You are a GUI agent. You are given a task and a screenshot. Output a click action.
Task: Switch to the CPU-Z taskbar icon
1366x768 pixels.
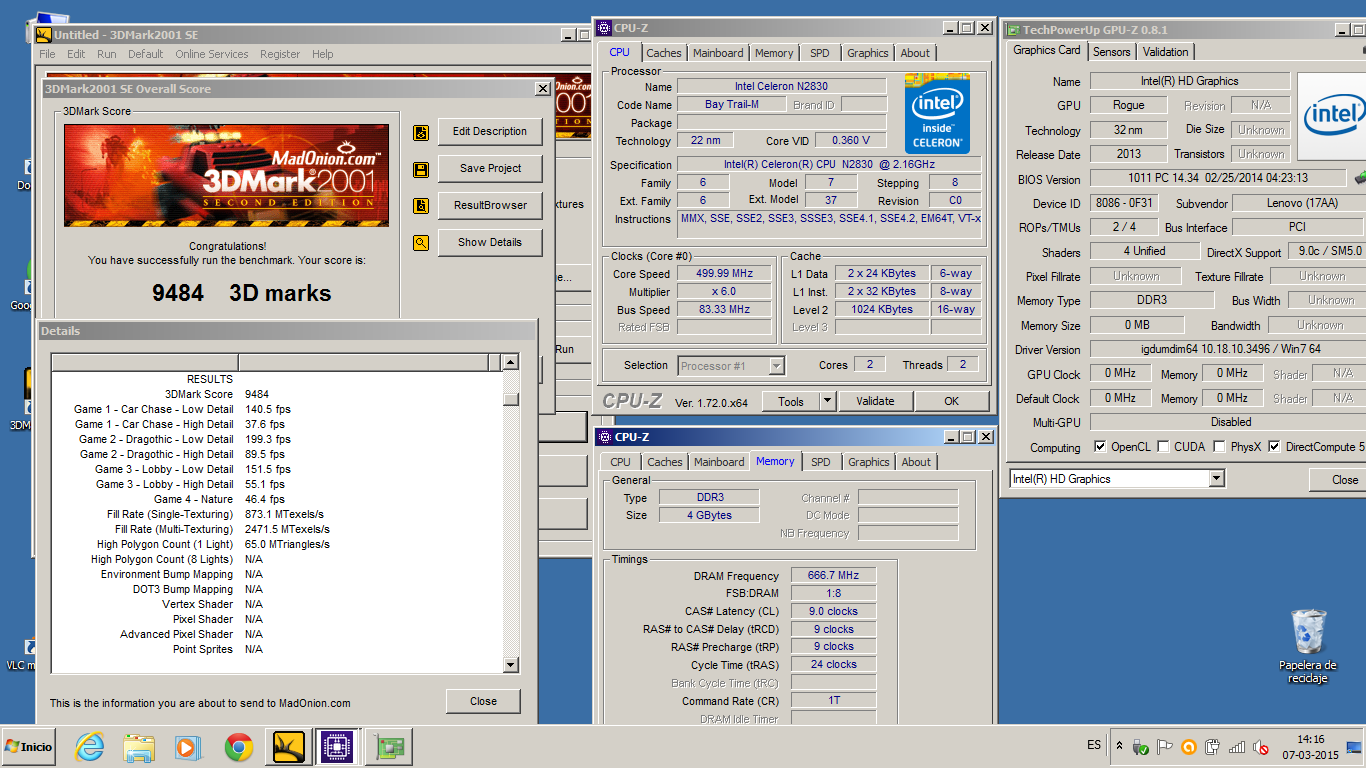click(x=338, y=747)
